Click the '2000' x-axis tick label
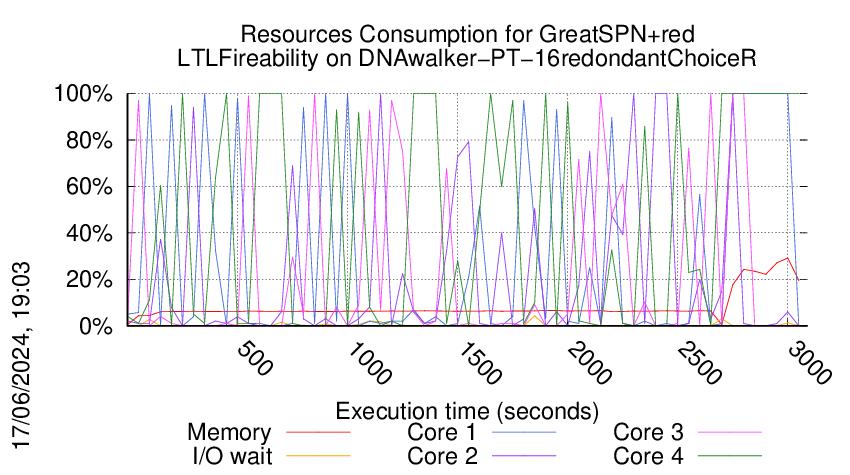Screen dimensions: 850x475 tap(589, 363)
